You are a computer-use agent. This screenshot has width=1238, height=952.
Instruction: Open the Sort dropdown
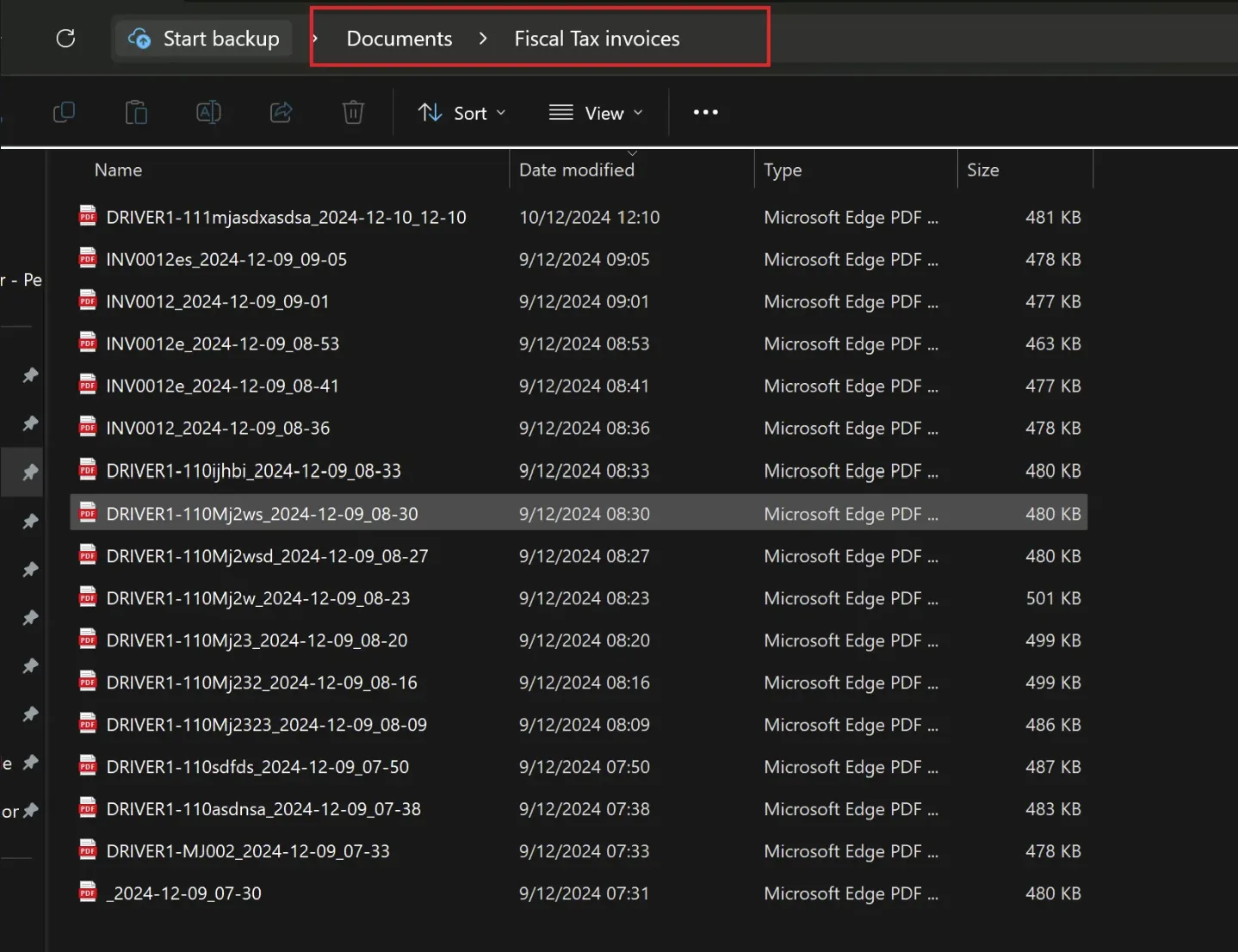pyautogui.click(x=462, y=113)
